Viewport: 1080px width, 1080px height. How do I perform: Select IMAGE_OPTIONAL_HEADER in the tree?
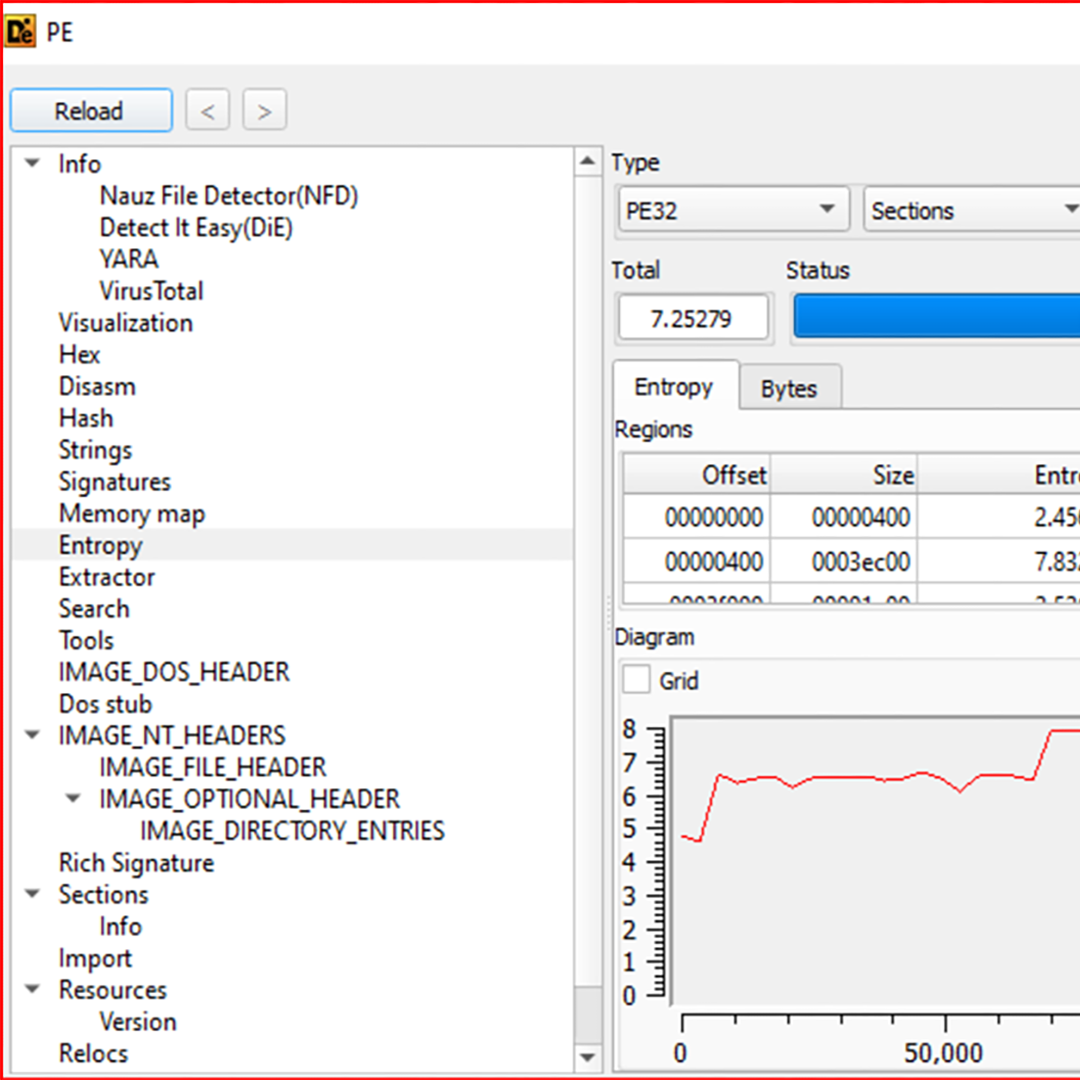coord(250,799)
